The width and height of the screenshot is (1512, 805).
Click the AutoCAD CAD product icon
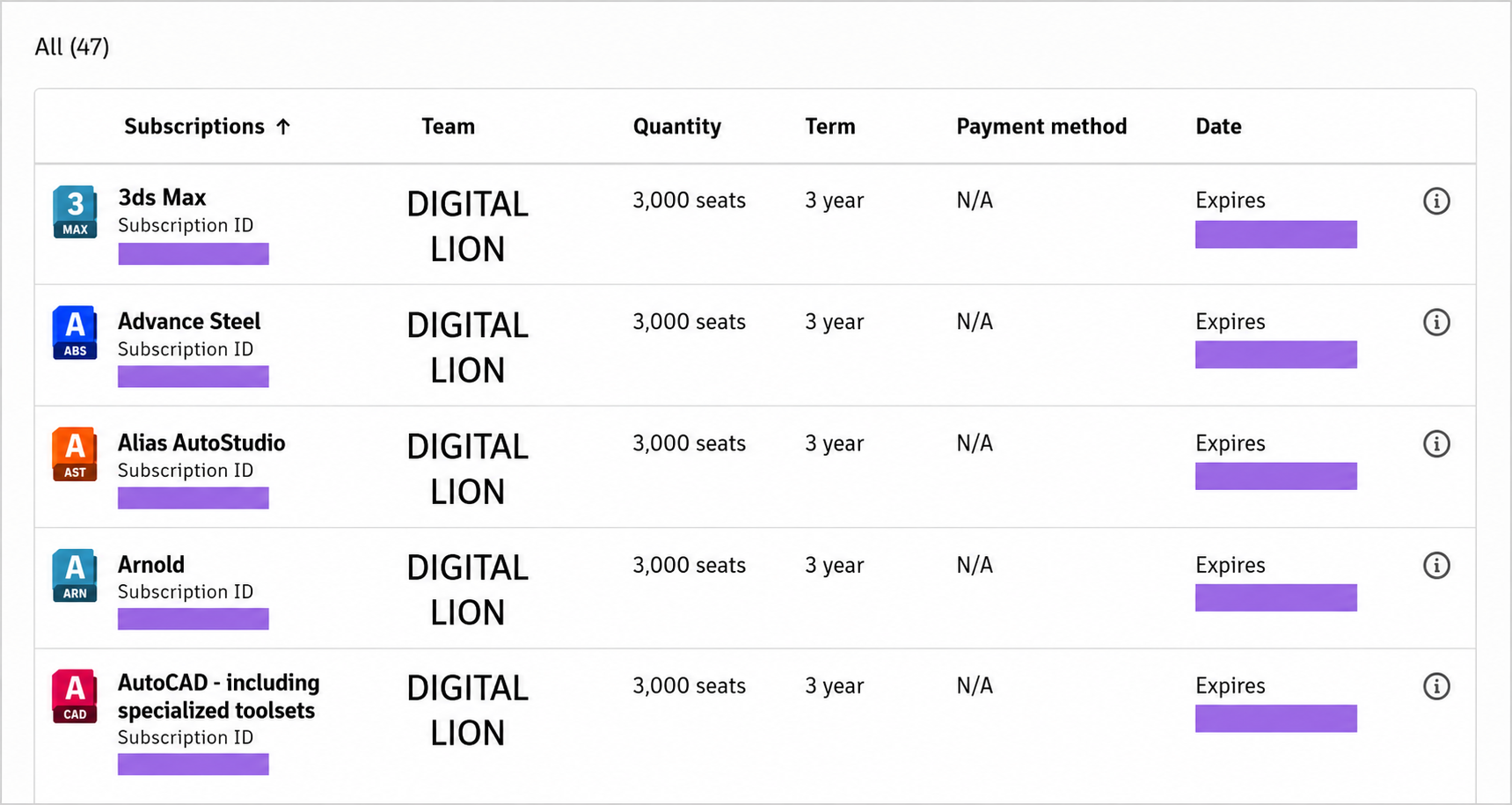tap(75, 697)
